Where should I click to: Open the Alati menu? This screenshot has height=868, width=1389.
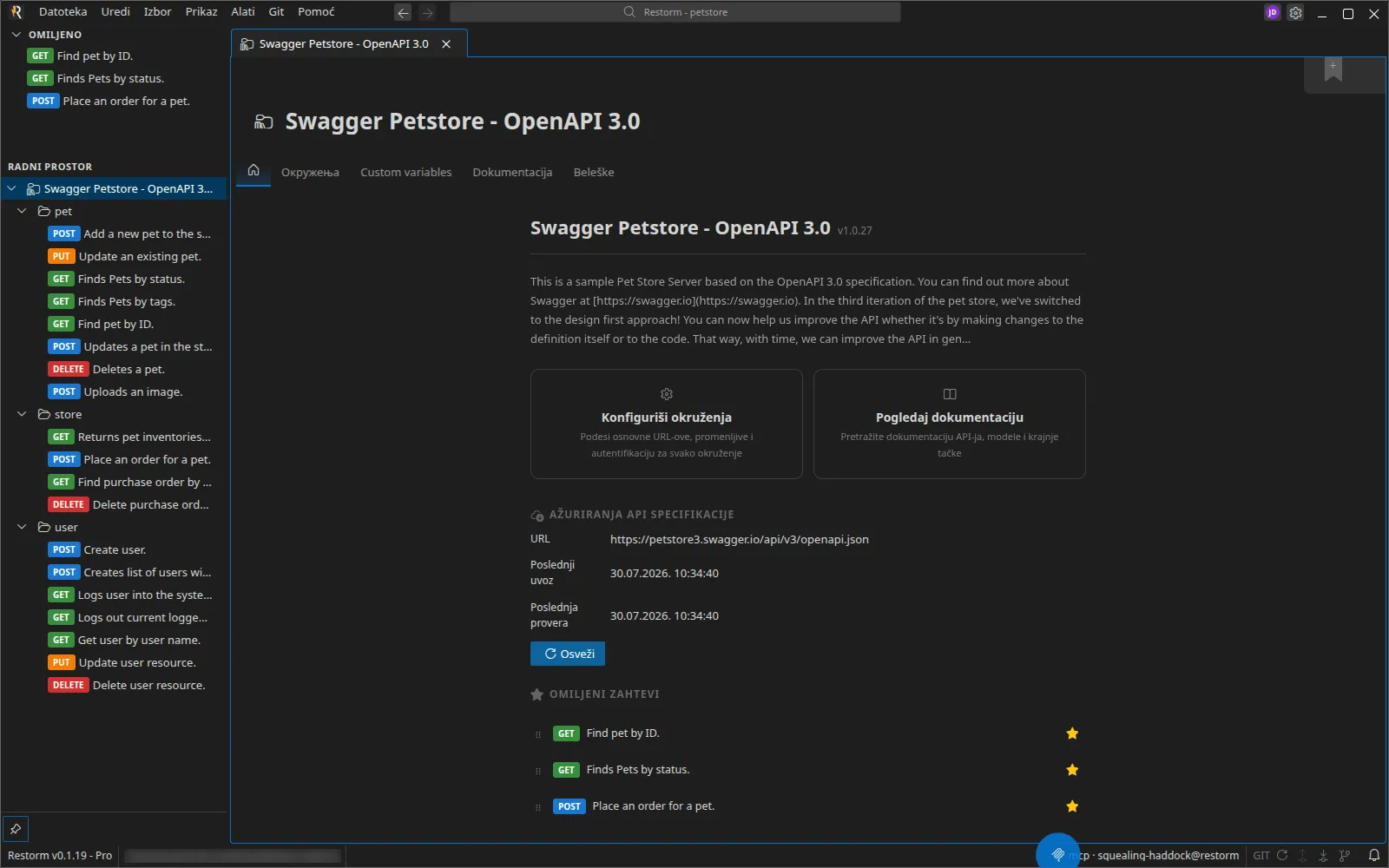point(243,12)
